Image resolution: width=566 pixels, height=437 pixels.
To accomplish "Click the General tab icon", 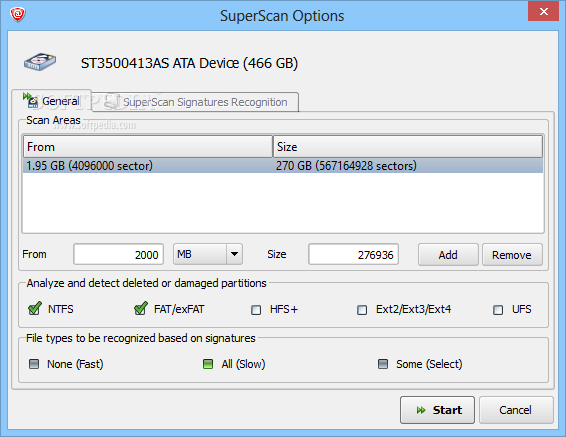I will tap(30, 100).
